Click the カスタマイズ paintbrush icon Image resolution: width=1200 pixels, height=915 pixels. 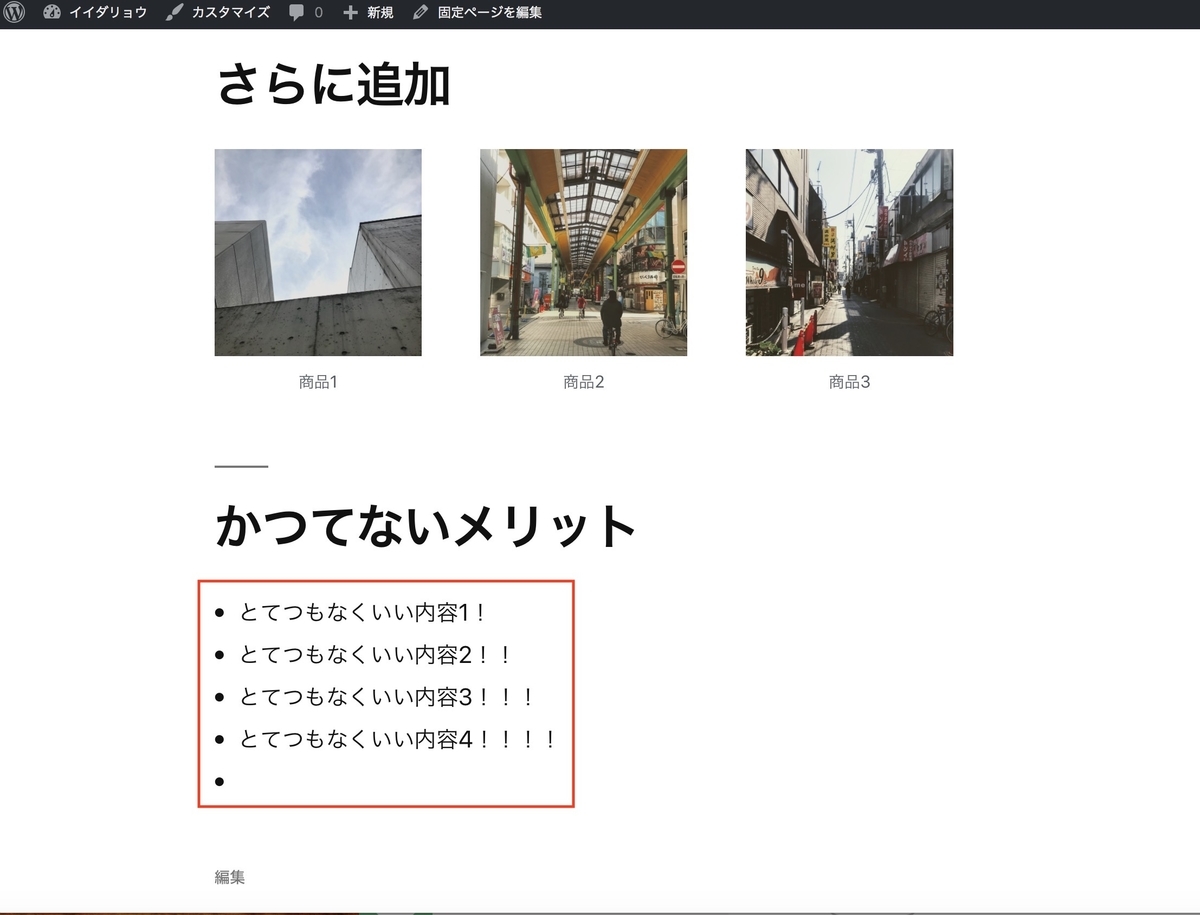[174, 13]
